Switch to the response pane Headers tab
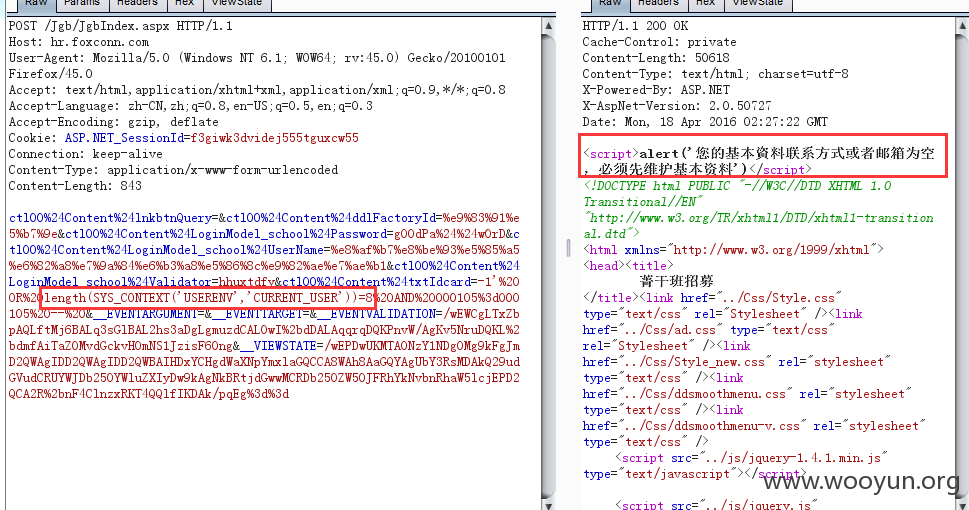This screenshot has width=969, height=510. point(658,4)
